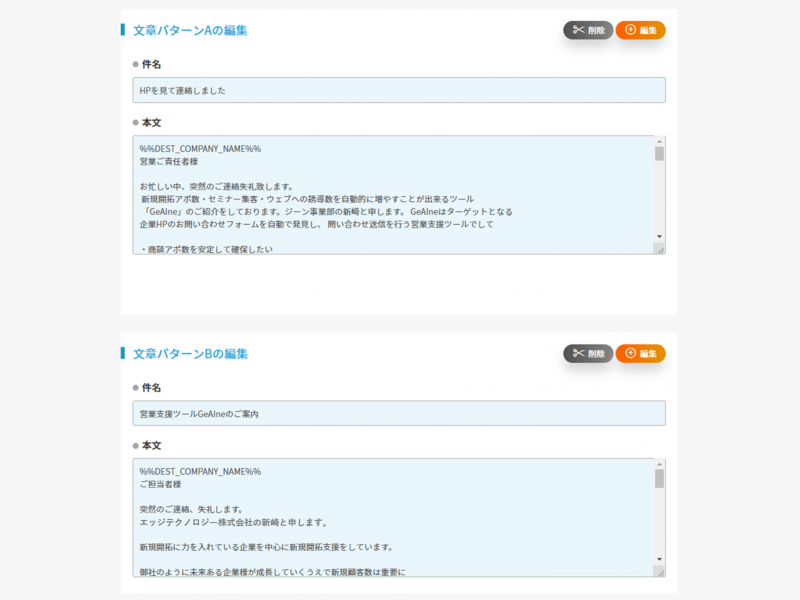Click the down arrow of pattern A body scrollbar

(x=660, y=236)
